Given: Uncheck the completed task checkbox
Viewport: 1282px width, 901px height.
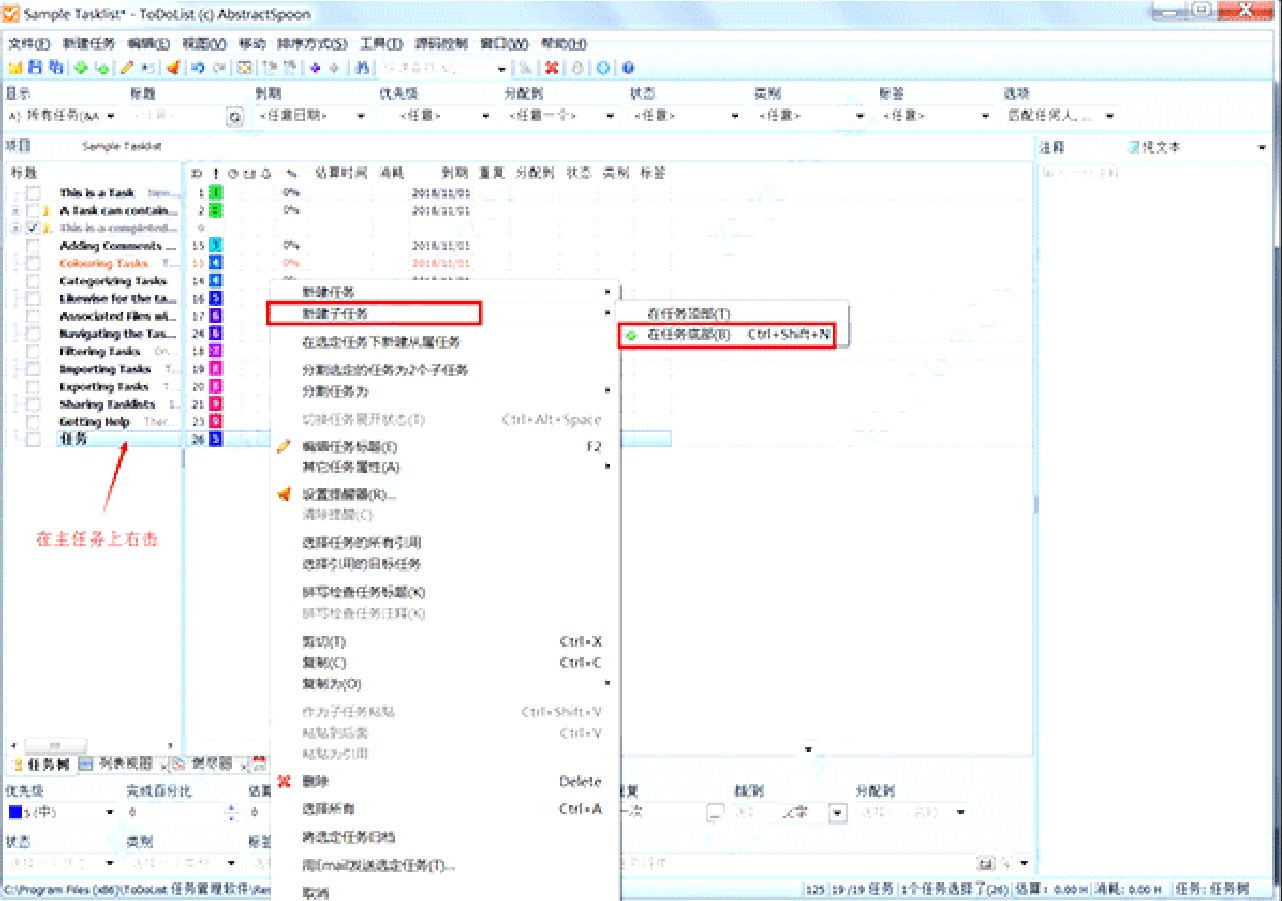Looking at the screenshot, I should tap(33, 228).
